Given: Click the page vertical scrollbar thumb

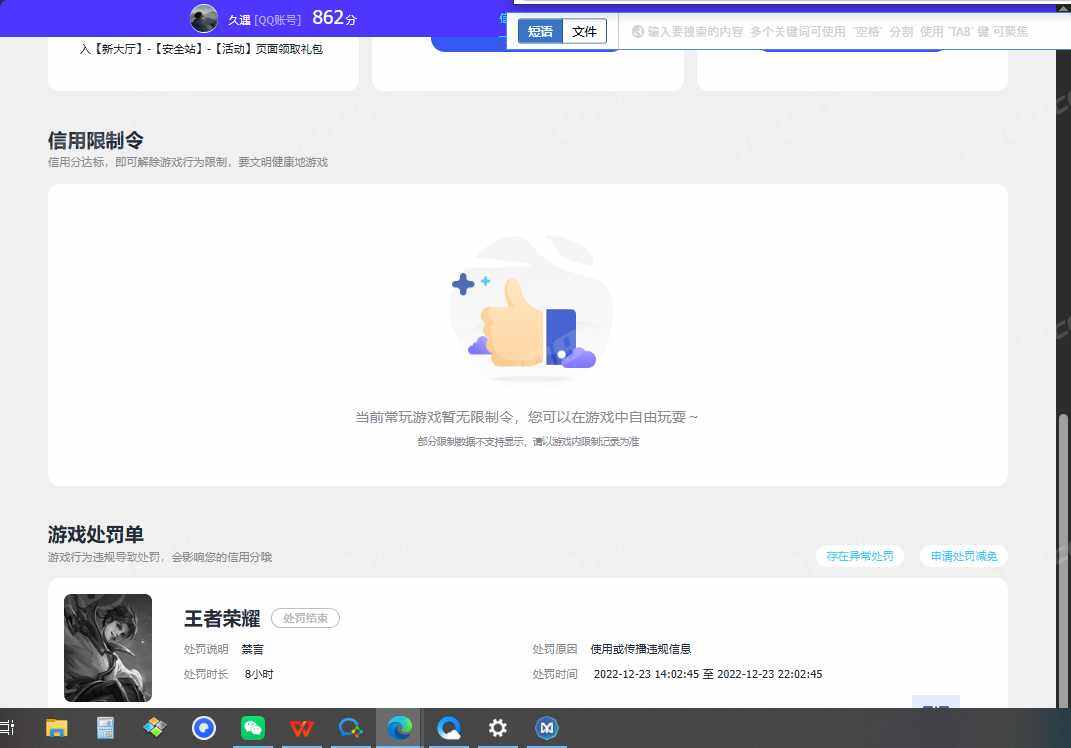Looking at the screenshot, I should [1063, 560].
